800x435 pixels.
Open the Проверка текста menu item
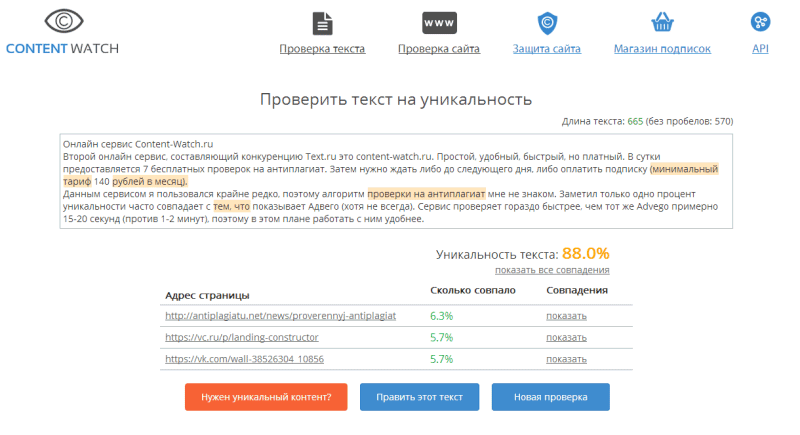(321, 48)
